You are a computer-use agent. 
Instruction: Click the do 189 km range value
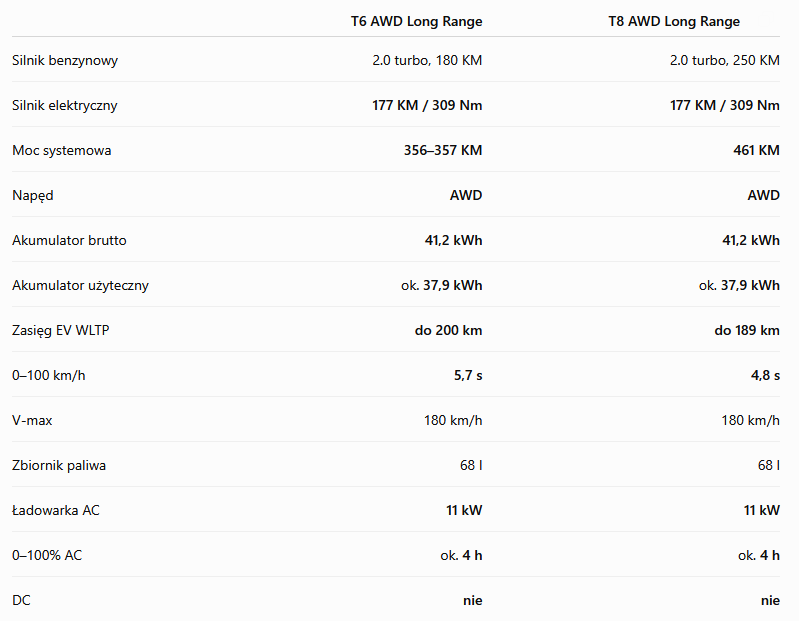pos(747,330)
